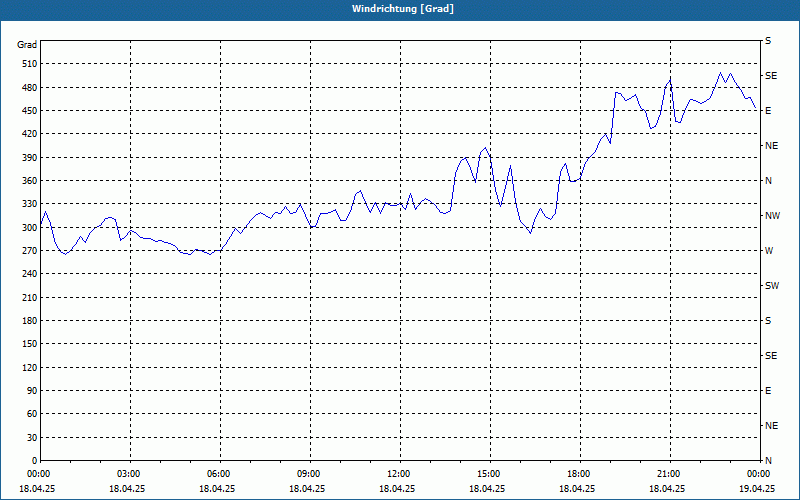Click the SE compass label beside 480
800x500 pixels.
[771, 76]
